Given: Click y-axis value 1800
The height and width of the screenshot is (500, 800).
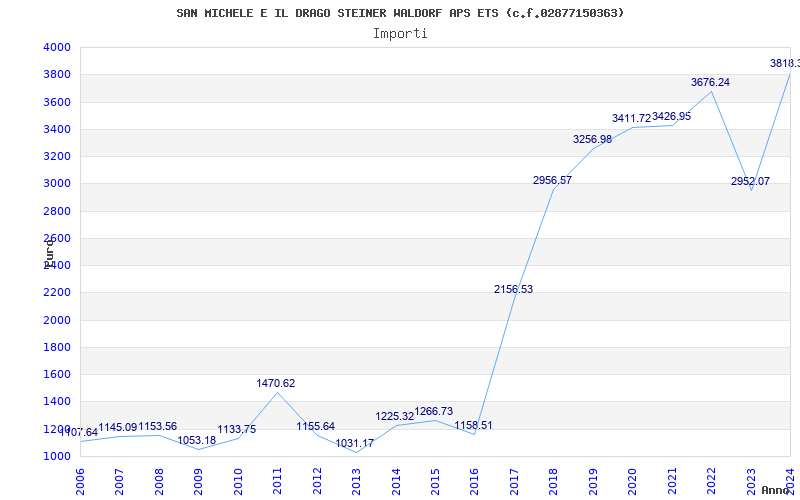Looking at the screenshot, I should [56, 347].
